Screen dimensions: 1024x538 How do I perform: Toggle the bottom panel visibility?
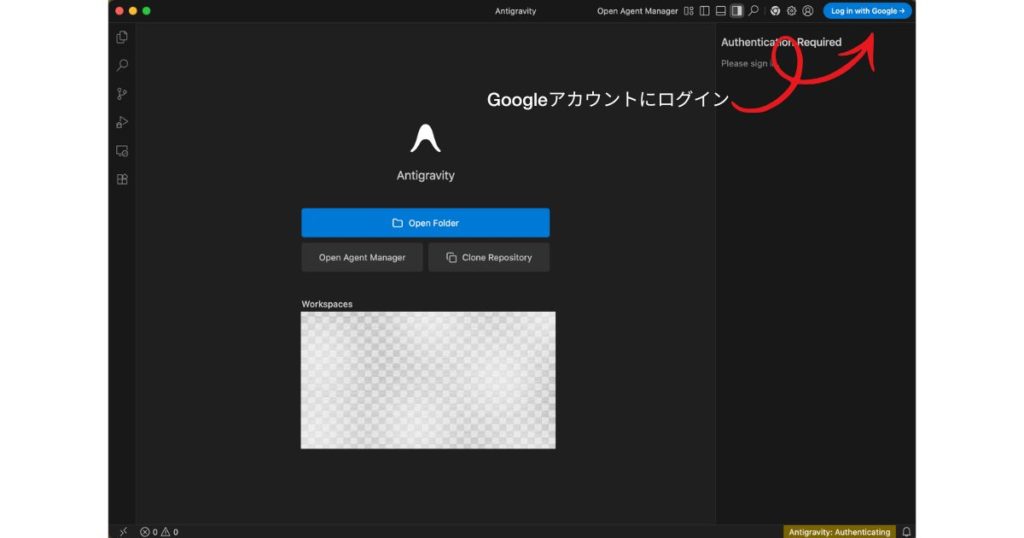point(720,11)
